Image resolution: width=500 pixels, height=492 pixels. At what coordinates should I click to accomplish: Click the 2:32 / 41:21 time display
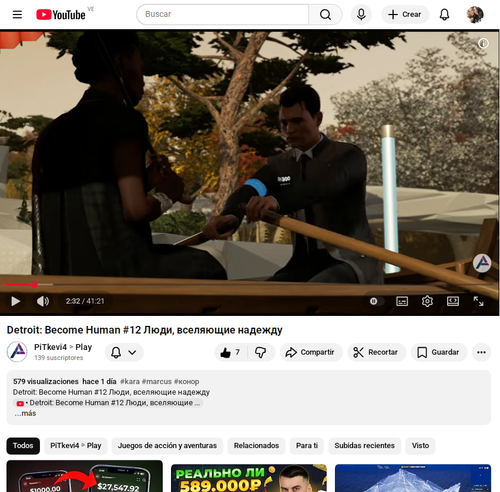(85, 301)
